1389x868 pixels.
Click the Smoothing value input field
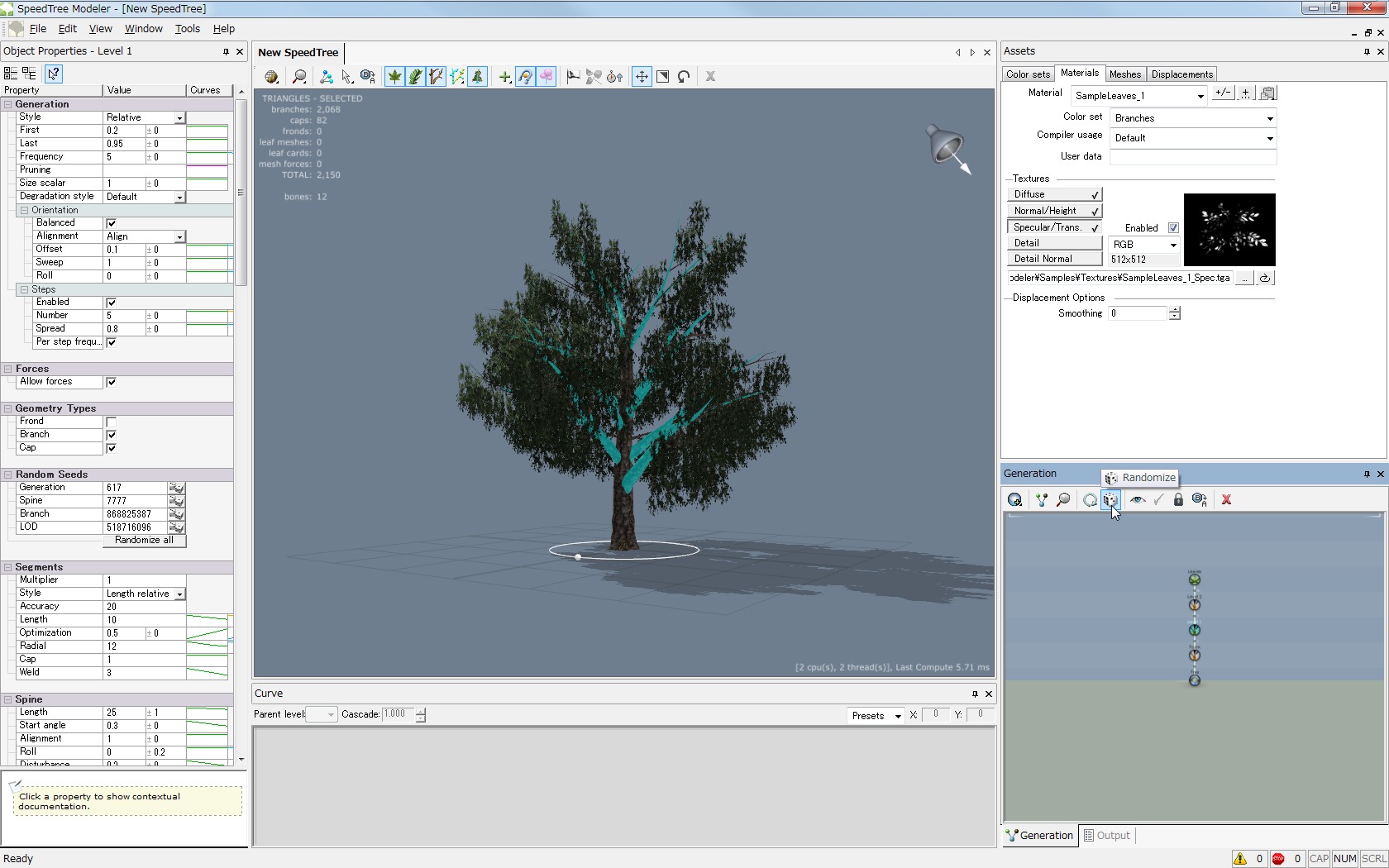1137,313
